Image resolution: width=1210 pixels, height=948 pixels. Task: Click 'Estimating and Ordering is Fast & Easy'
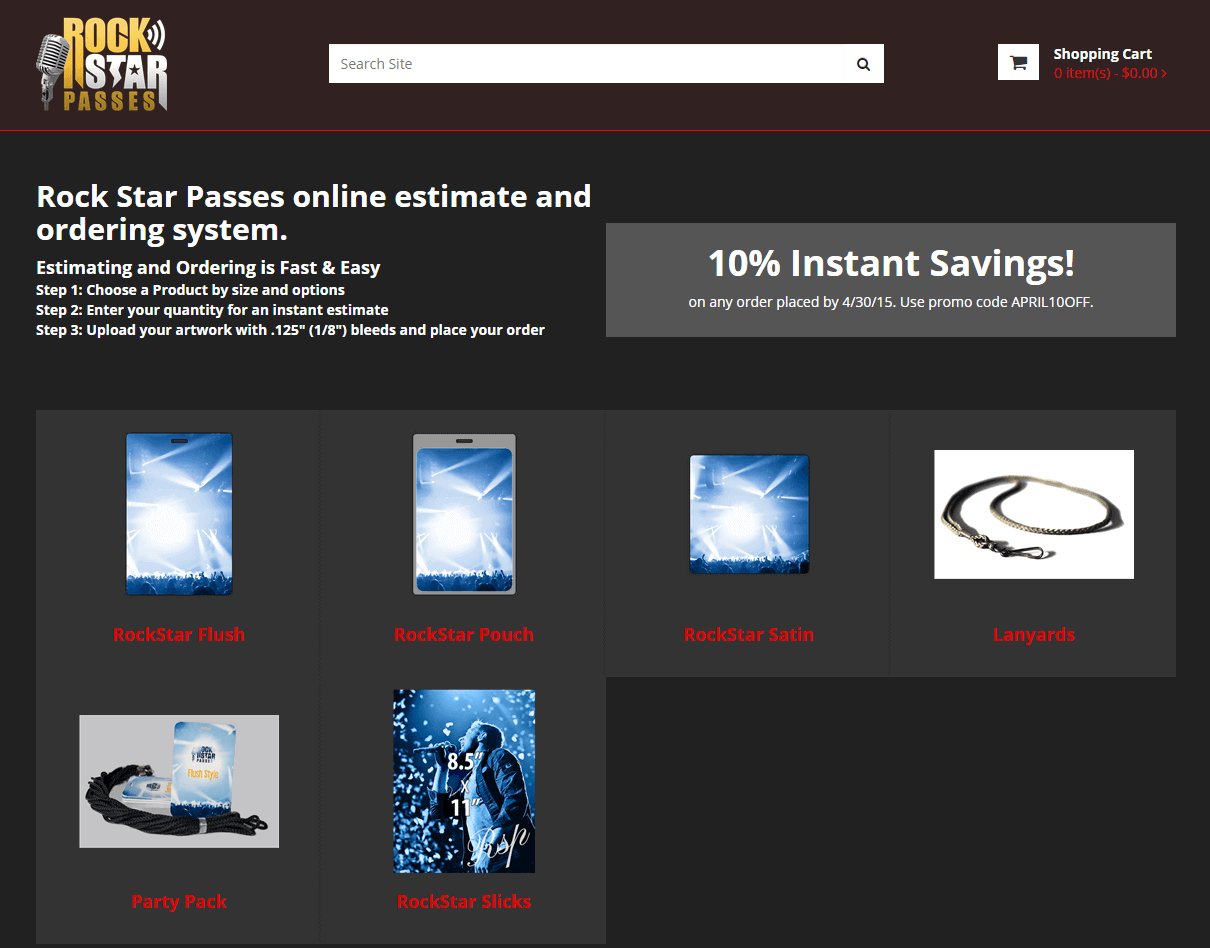click(x=208, y=267)
